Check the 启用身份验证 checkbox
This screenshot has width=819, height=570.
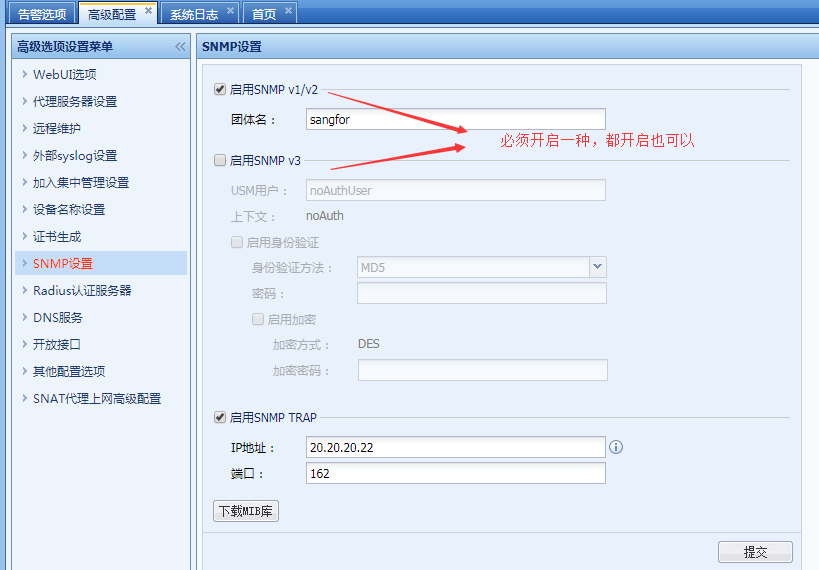[x=237, y=242]
